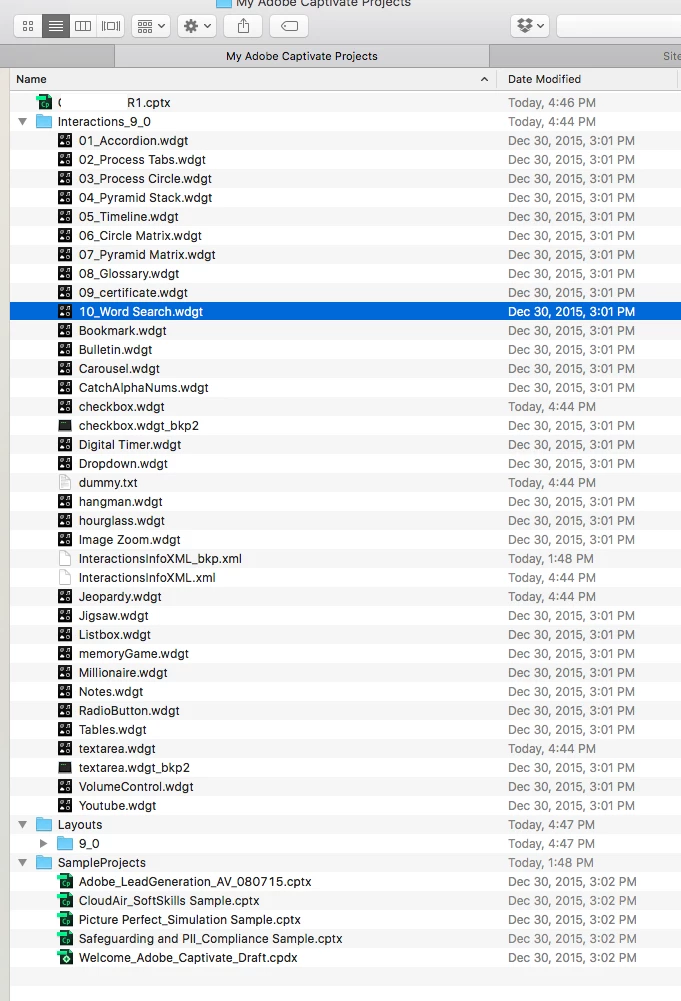The height and width of the screenshot is (1001, 681).
Task: Select Carousel.wdgt file name
Action: tap(119, 368)
